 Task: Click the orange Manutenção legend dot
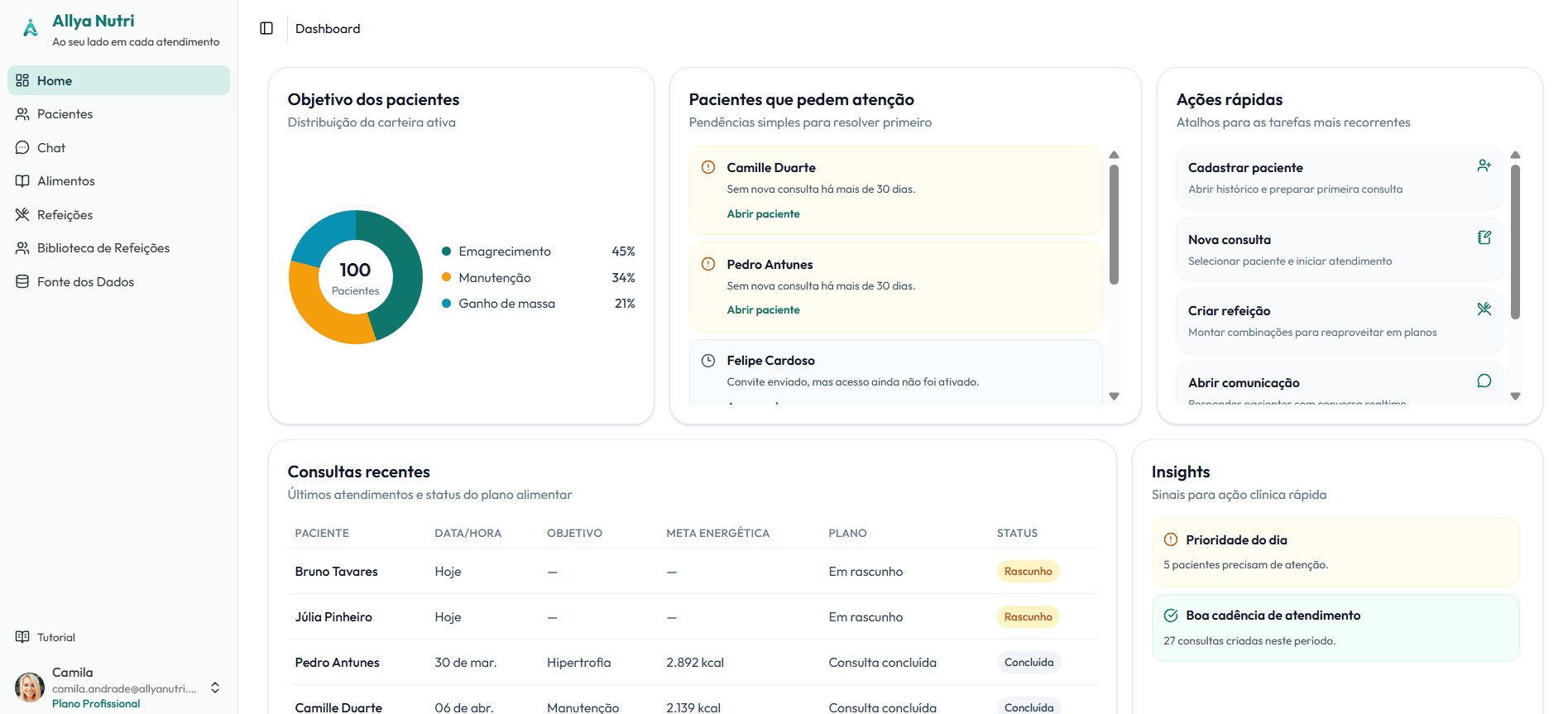446,277
